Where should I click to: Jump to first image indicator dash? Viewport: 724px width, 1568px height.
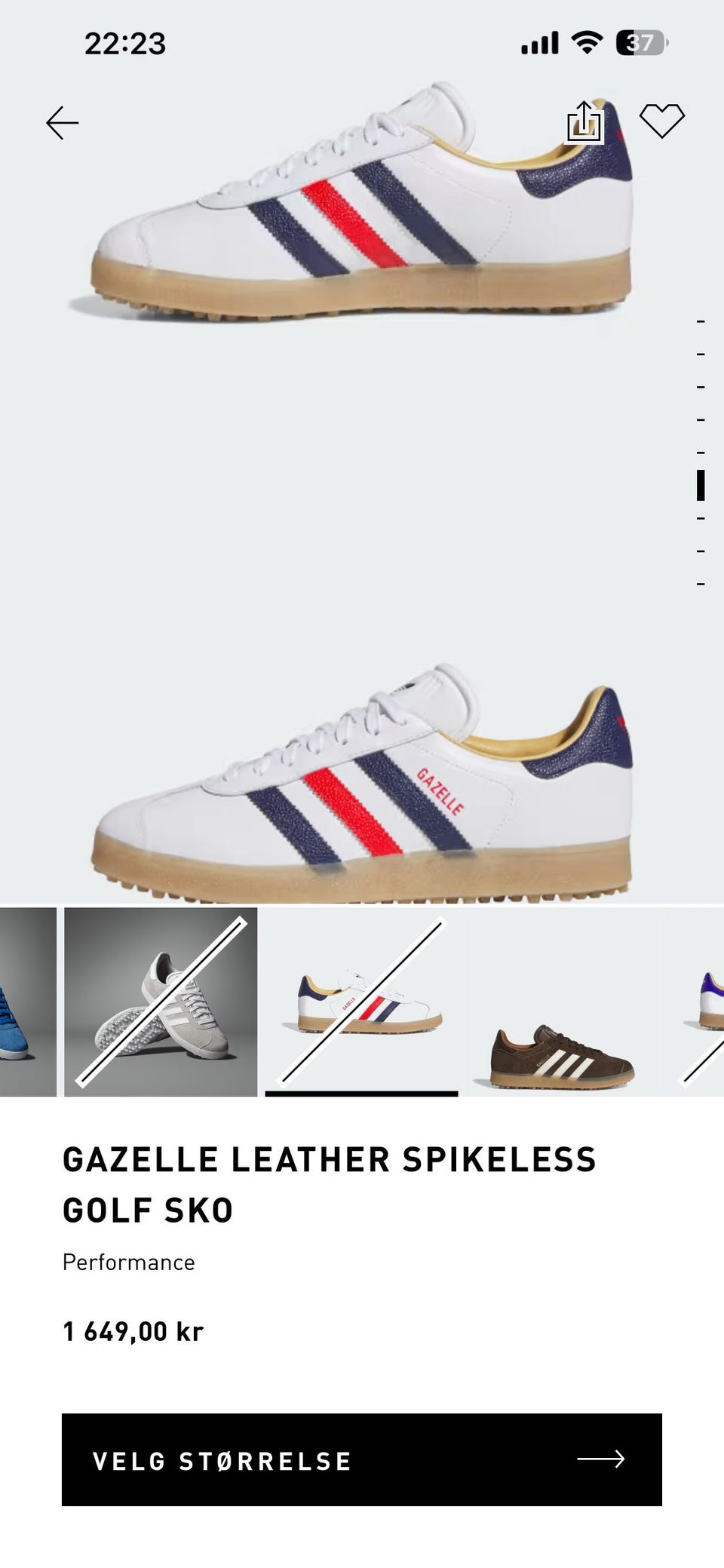[x=701, y=321]
